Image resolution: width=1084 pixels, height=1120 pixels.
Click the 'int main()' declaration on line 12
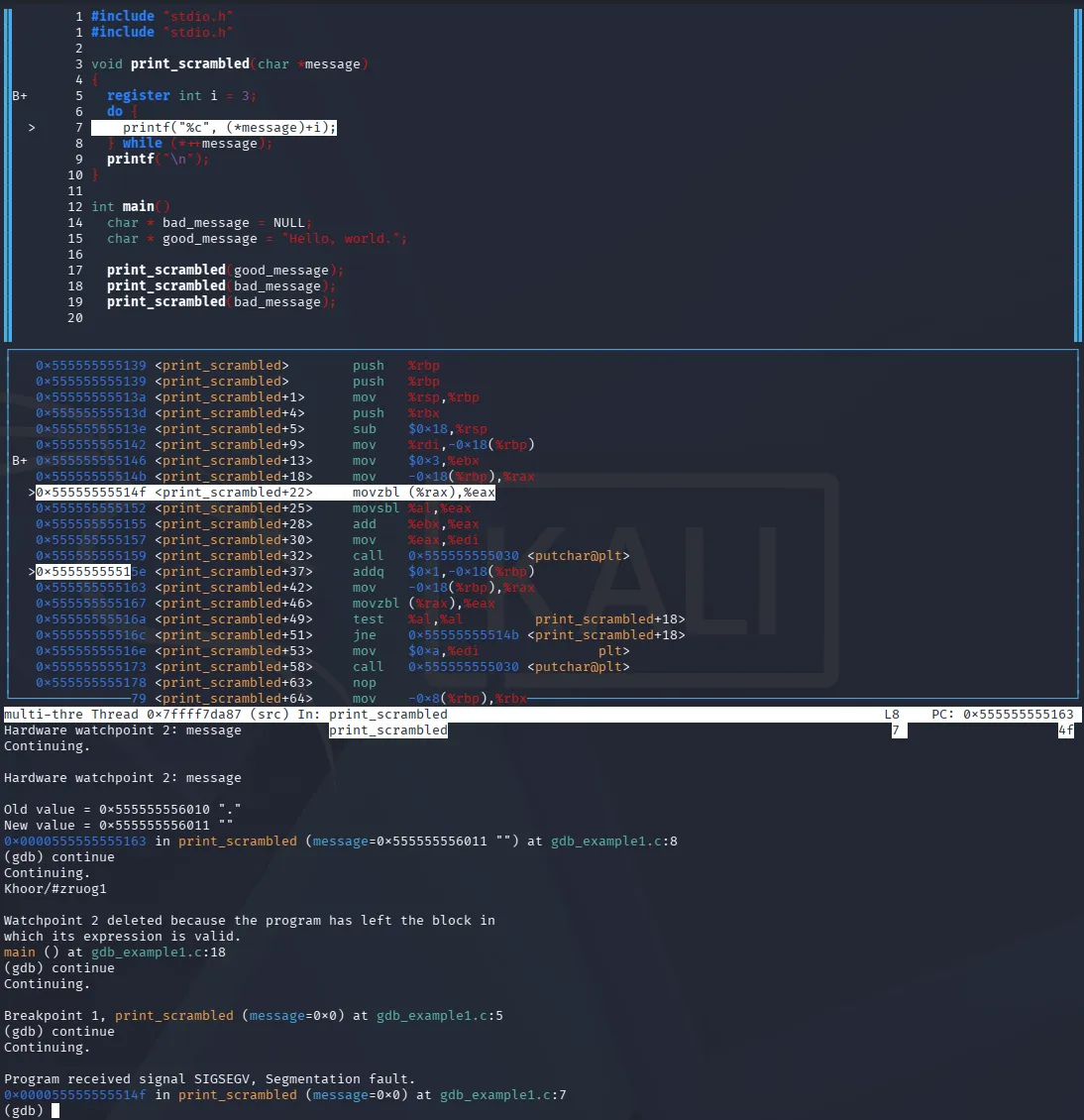(131, 206)
